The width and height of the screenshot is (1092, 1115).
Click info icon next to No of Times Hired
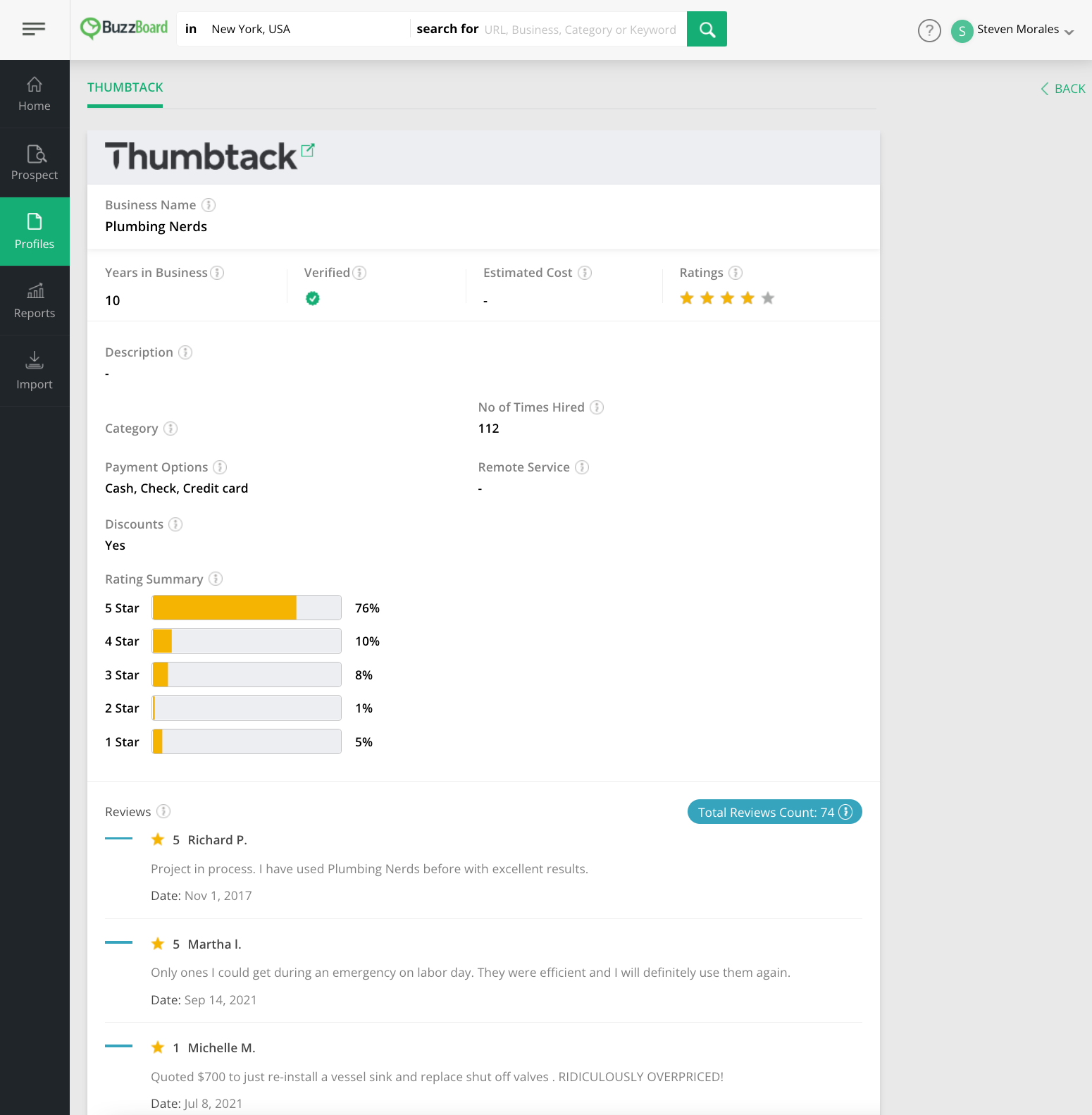tap(597, 407)
